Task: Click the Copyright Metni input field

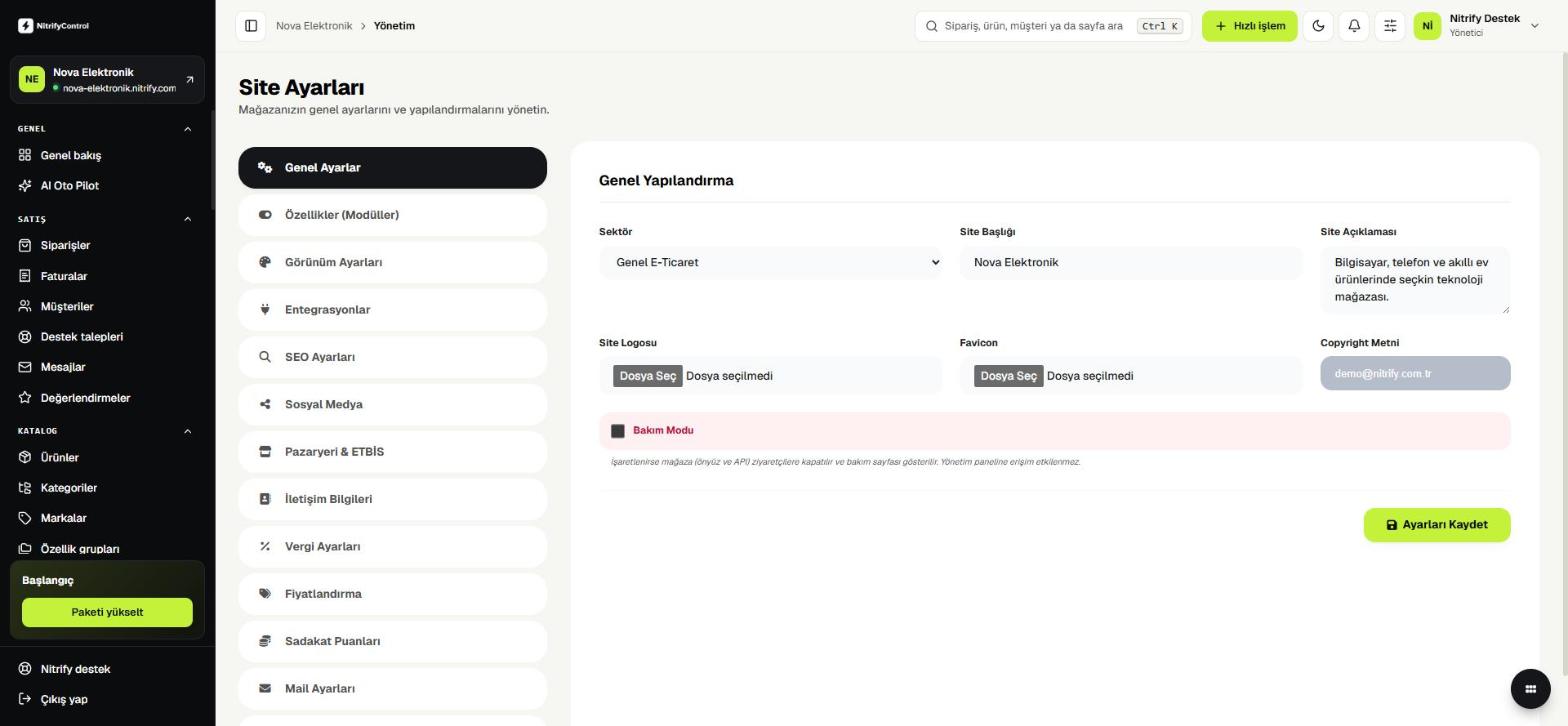Action: tap(1415, 373)
